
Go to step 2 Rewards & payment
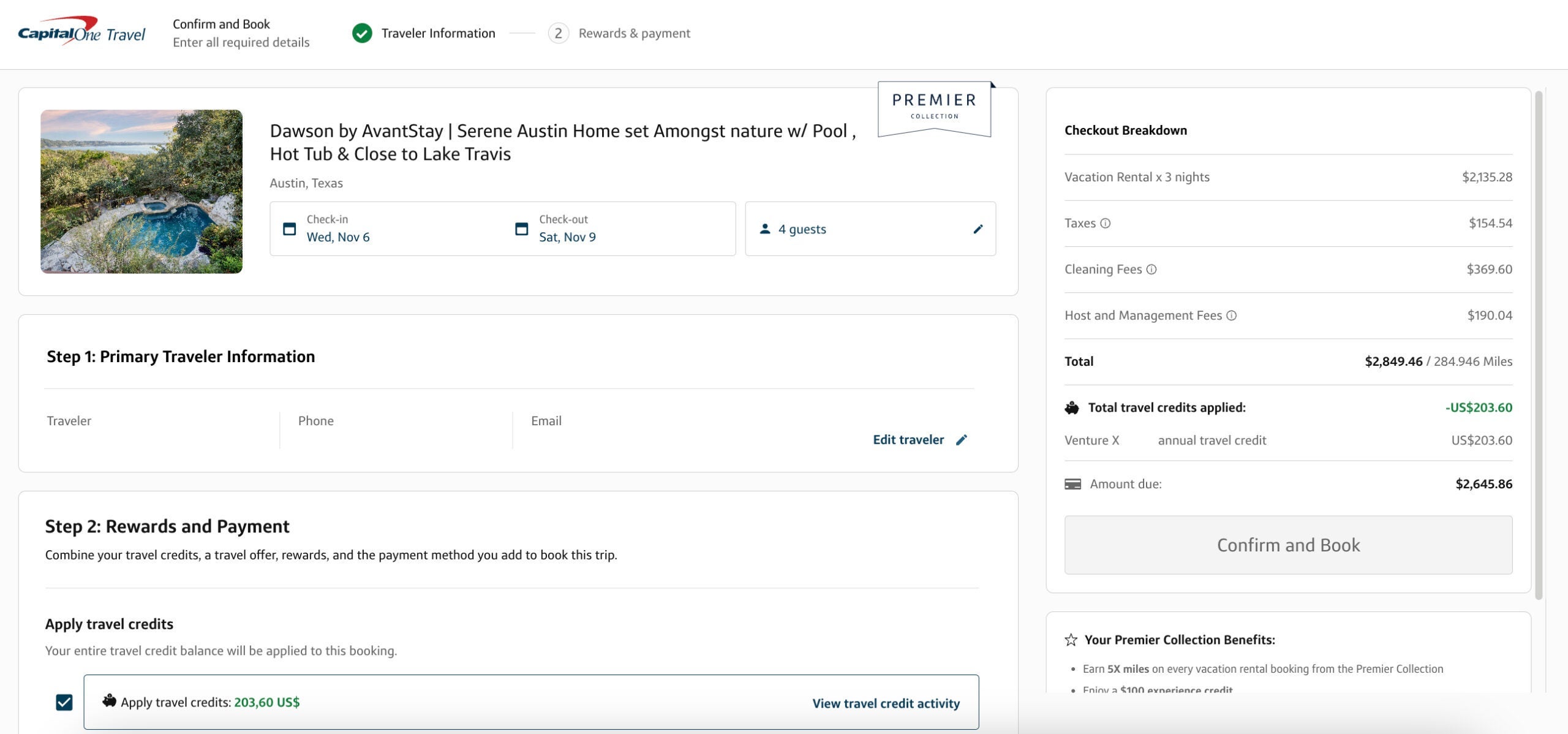pos(634,33)
